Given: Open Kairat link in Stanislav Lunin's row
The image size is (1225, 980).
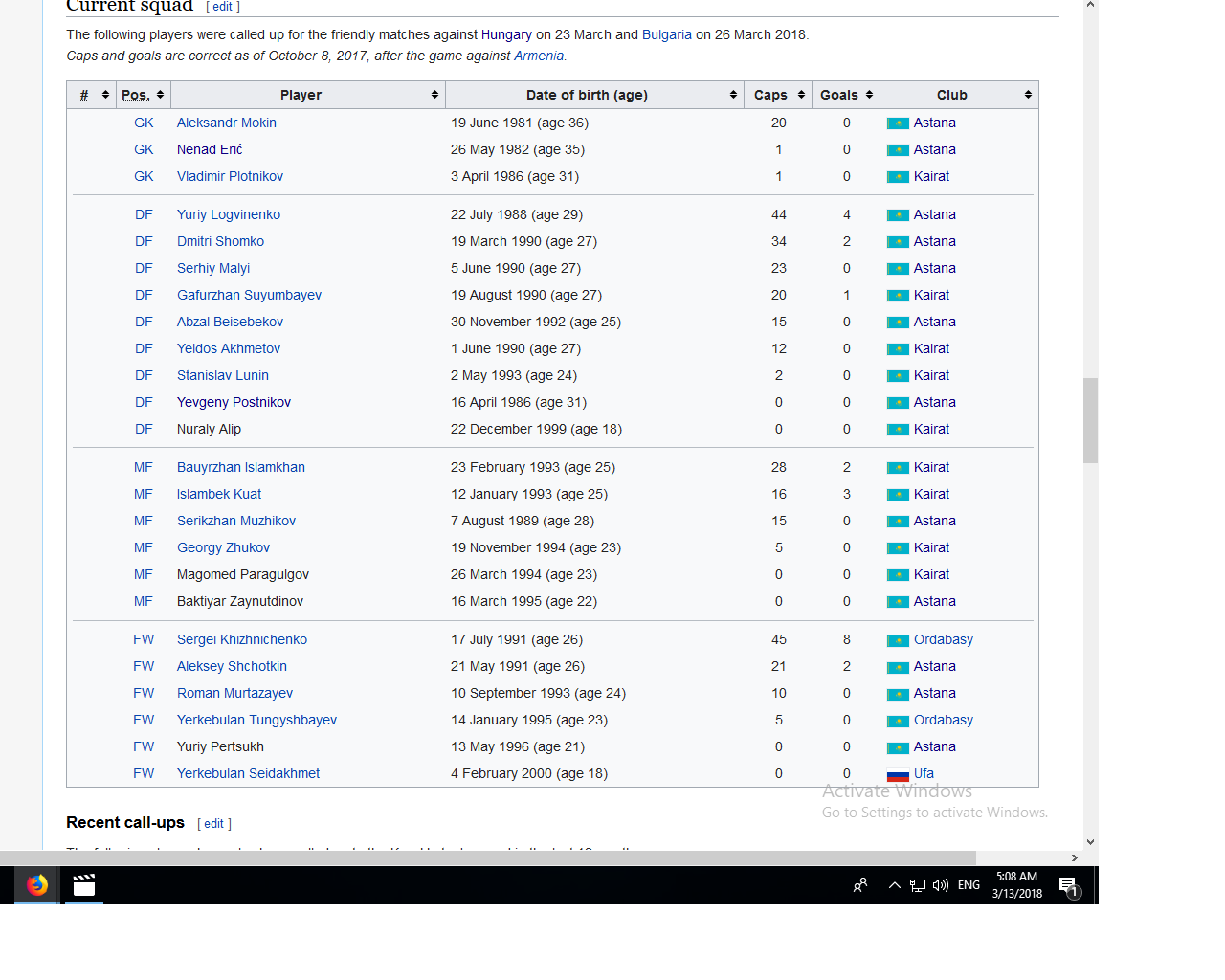Looking at the screenshot, I should (931, 375).
